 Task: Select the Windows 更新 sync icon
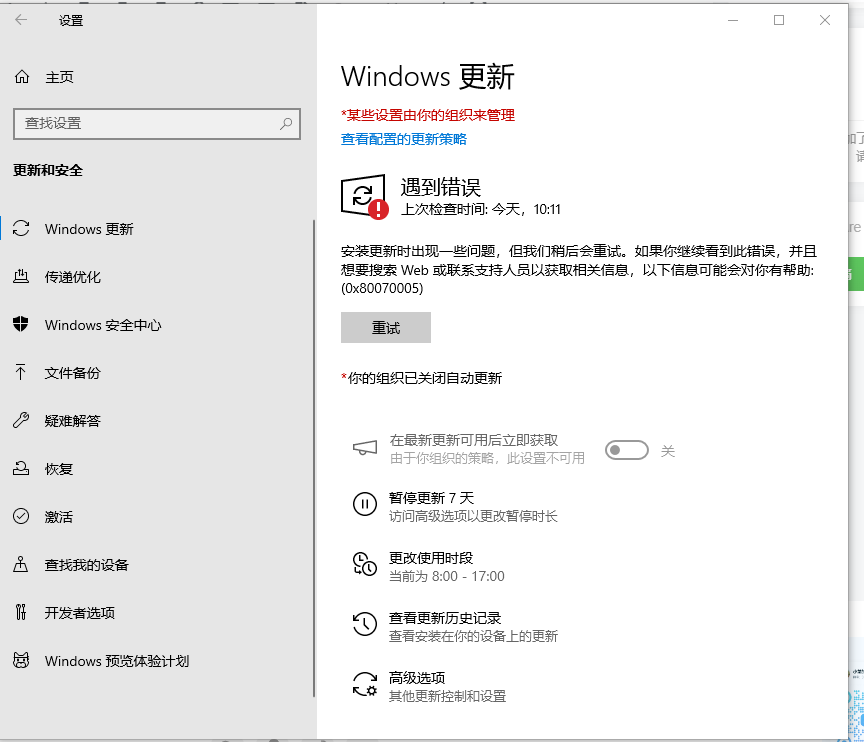[21, 229]
